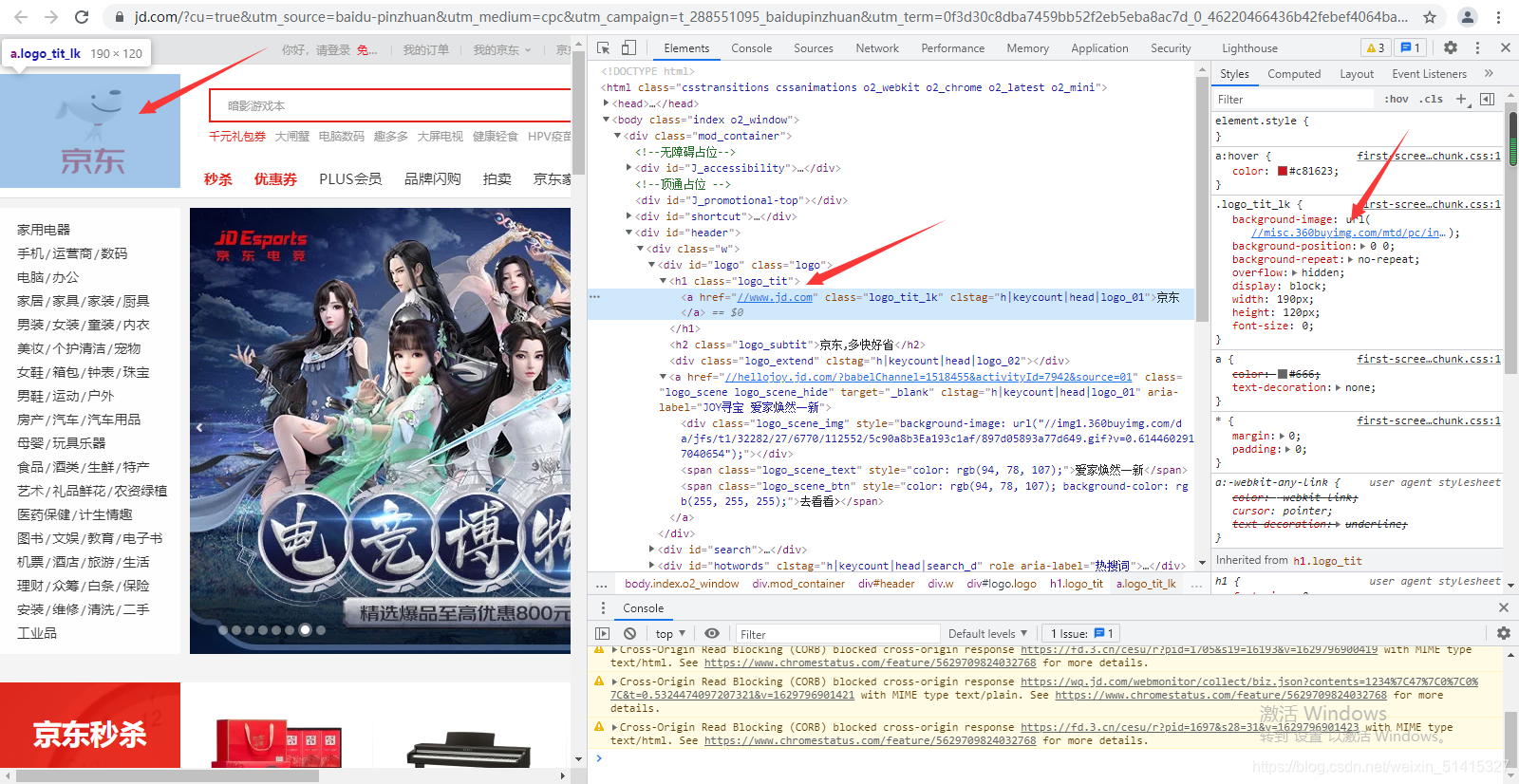
Task: Open the console drawer three-dot menu
Action: pos(603,607)
